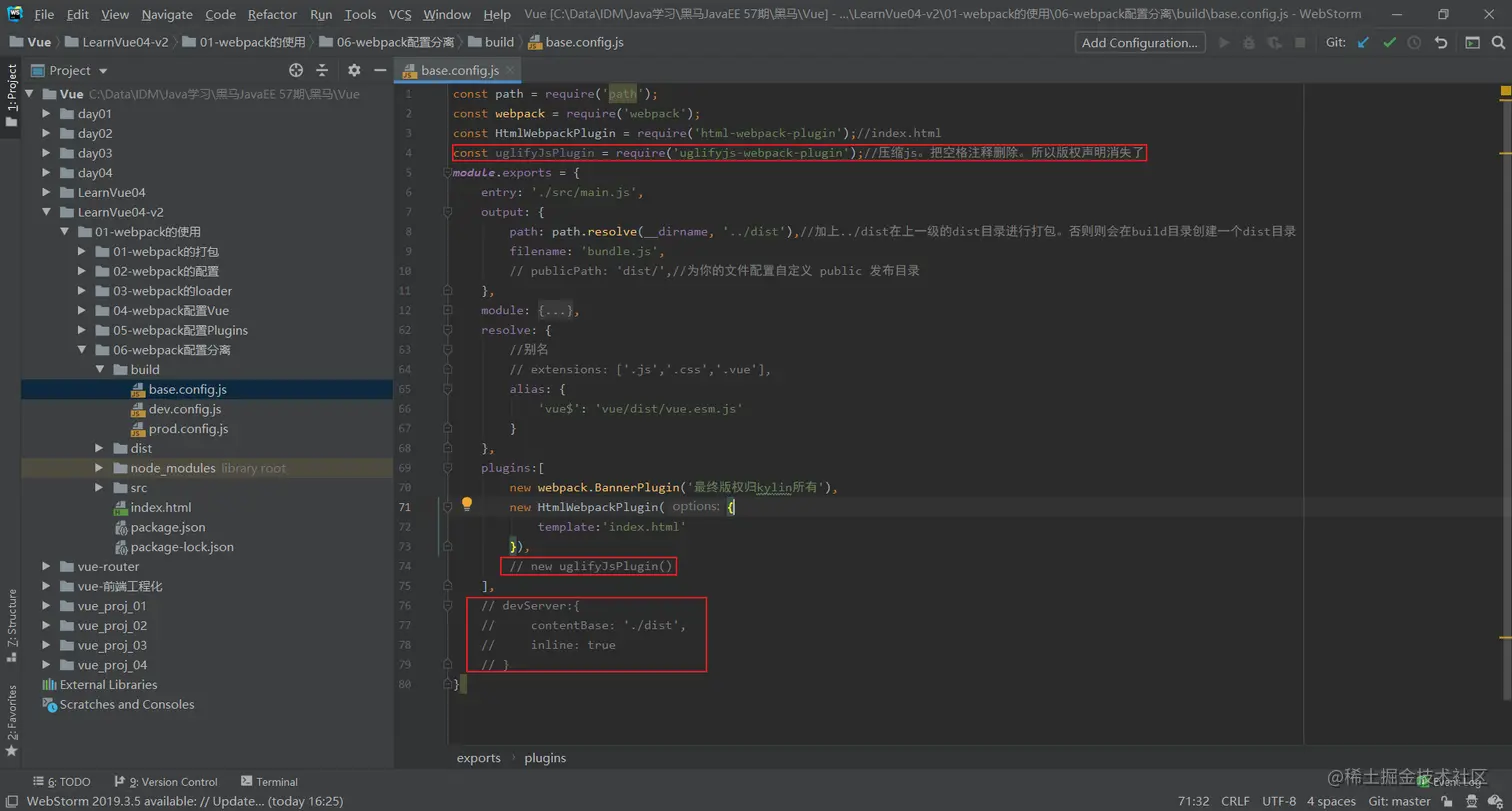Click the code fold toggle at line 62 resolve
The image size is (1512, 811).
tap(446, 330)
